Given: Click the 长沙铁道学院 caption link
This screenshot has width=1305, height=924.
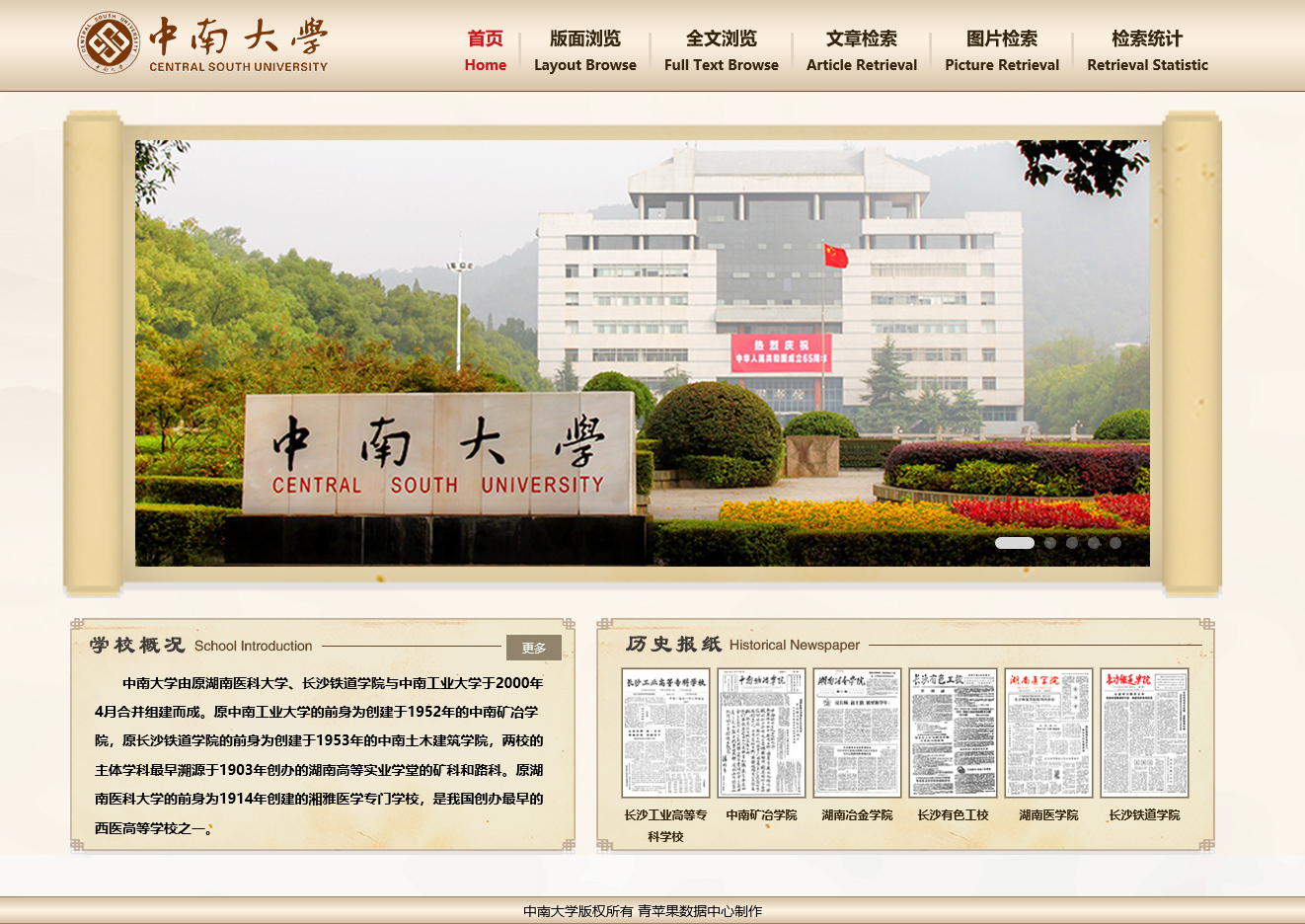Looking at the screenshot, I should click(1144, 815).
